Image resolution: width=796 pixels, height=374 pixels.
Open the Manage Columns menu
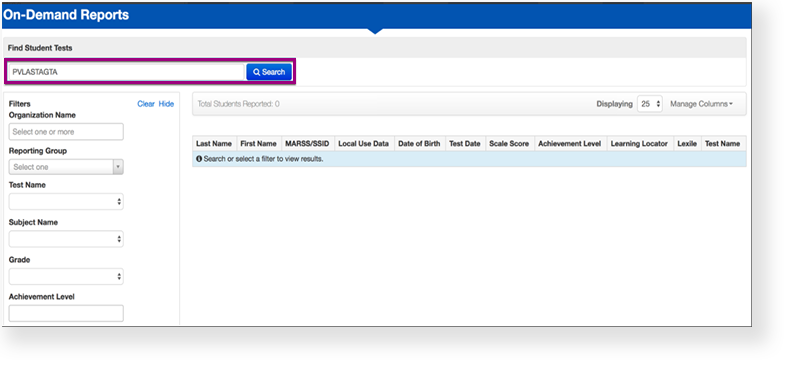tap(701, 104)
